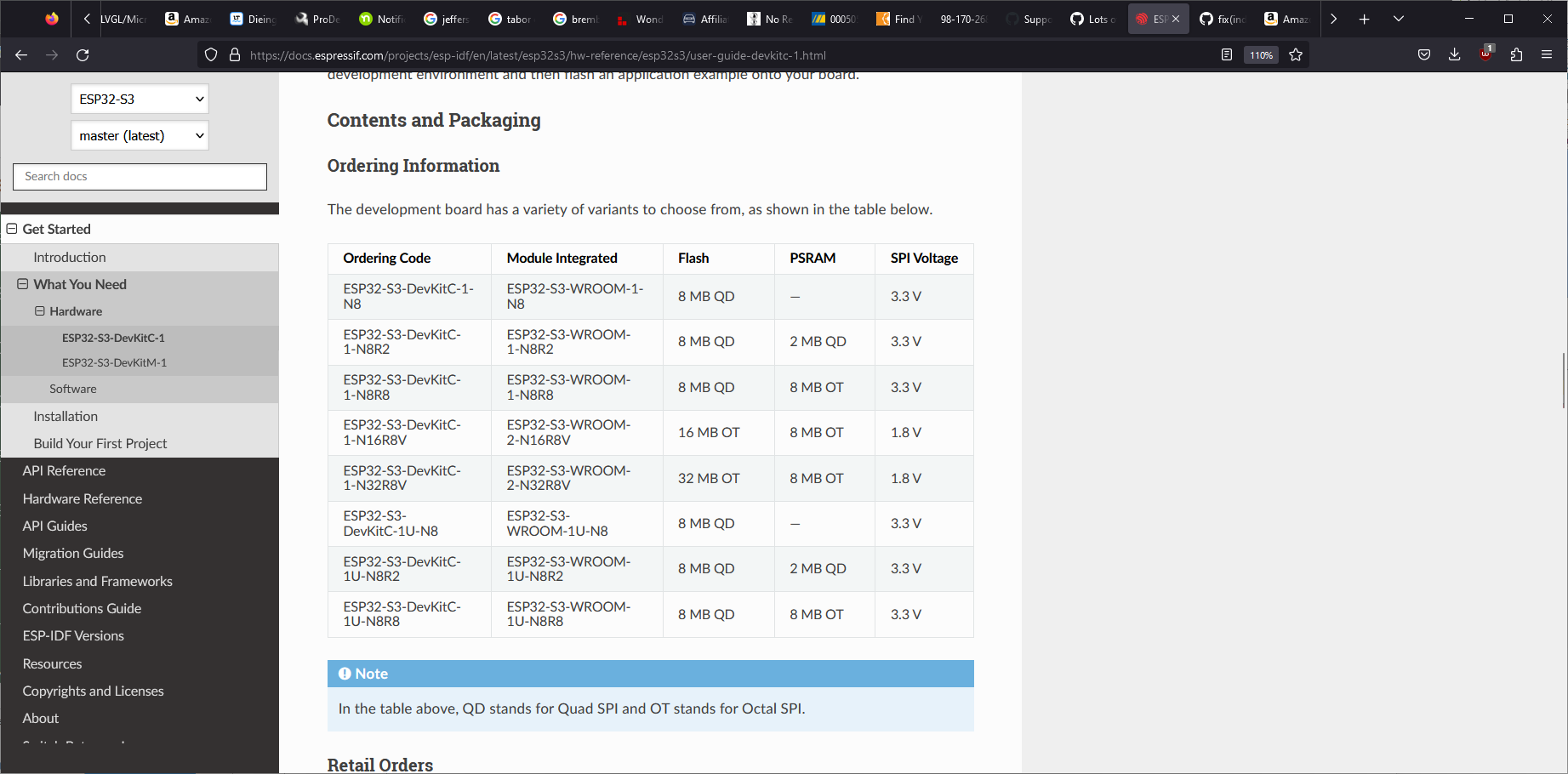Screen dimensions: 1568x774
Task: Reset the 110% zoom level badge
Action: coord(1261,55)
